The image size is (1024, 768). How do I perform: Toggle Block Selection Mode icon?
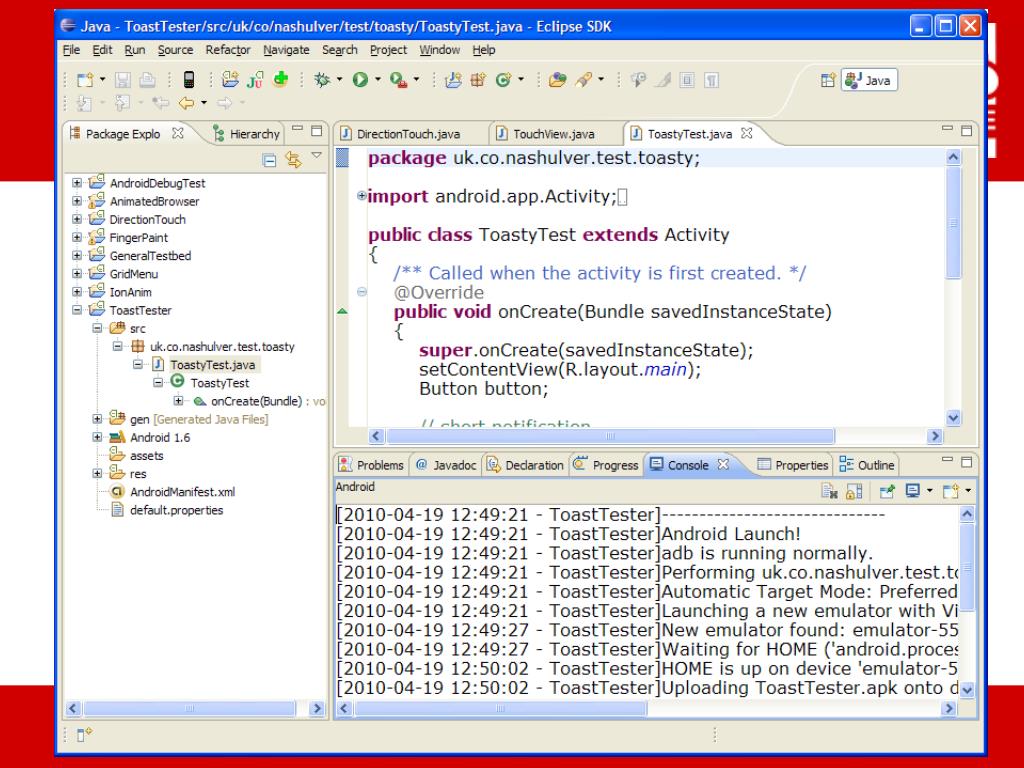pyautogui.click(x=687, y=80)
